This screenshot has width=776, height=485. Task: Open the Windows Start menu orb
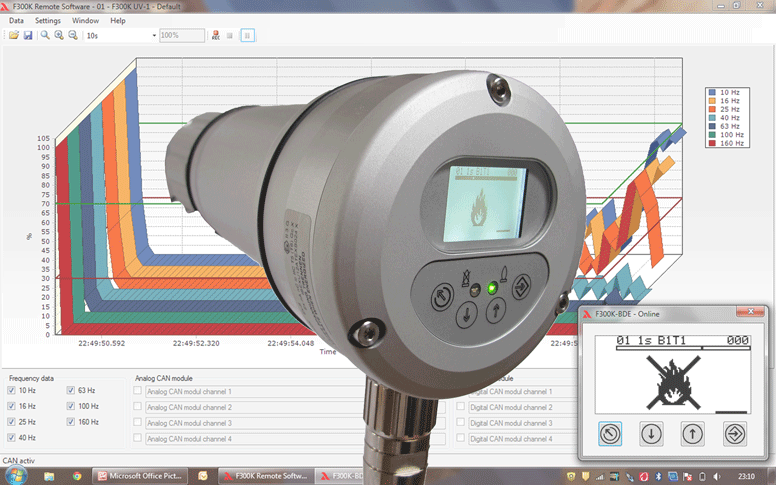click(15, 476)
